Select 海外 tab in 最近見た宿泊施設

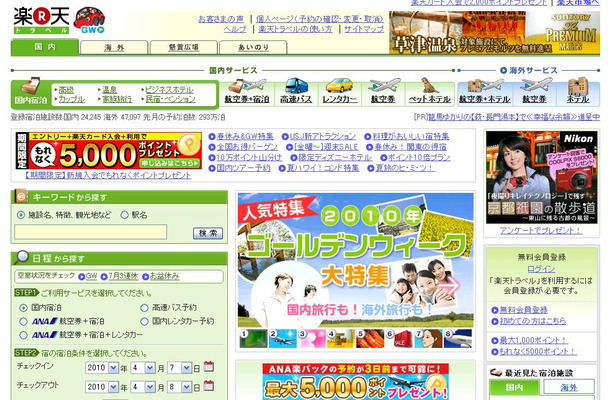(x=569, y=388)
